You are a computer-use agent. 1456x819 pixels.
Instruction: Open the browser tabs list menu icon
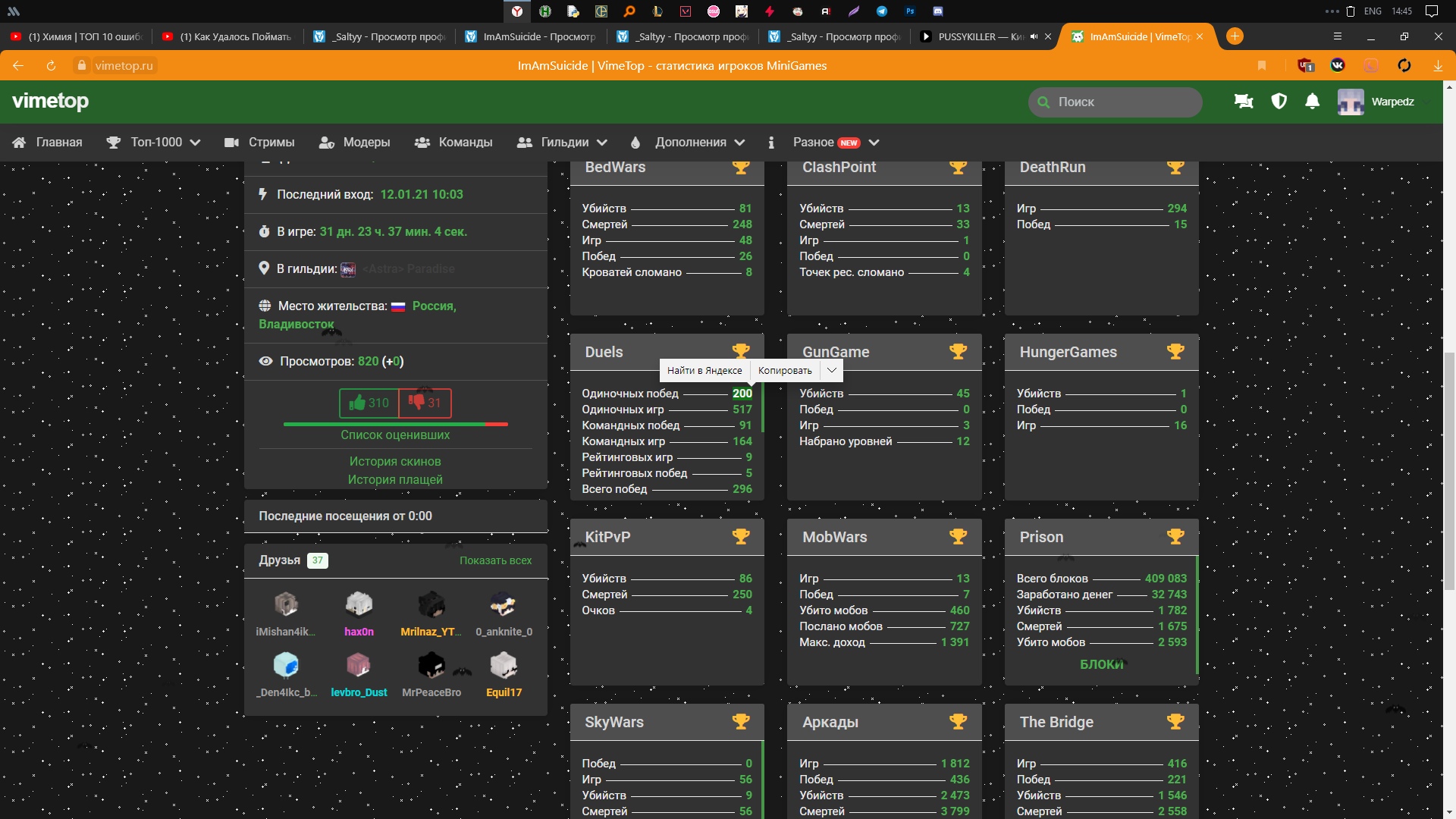coord(1338,36)
